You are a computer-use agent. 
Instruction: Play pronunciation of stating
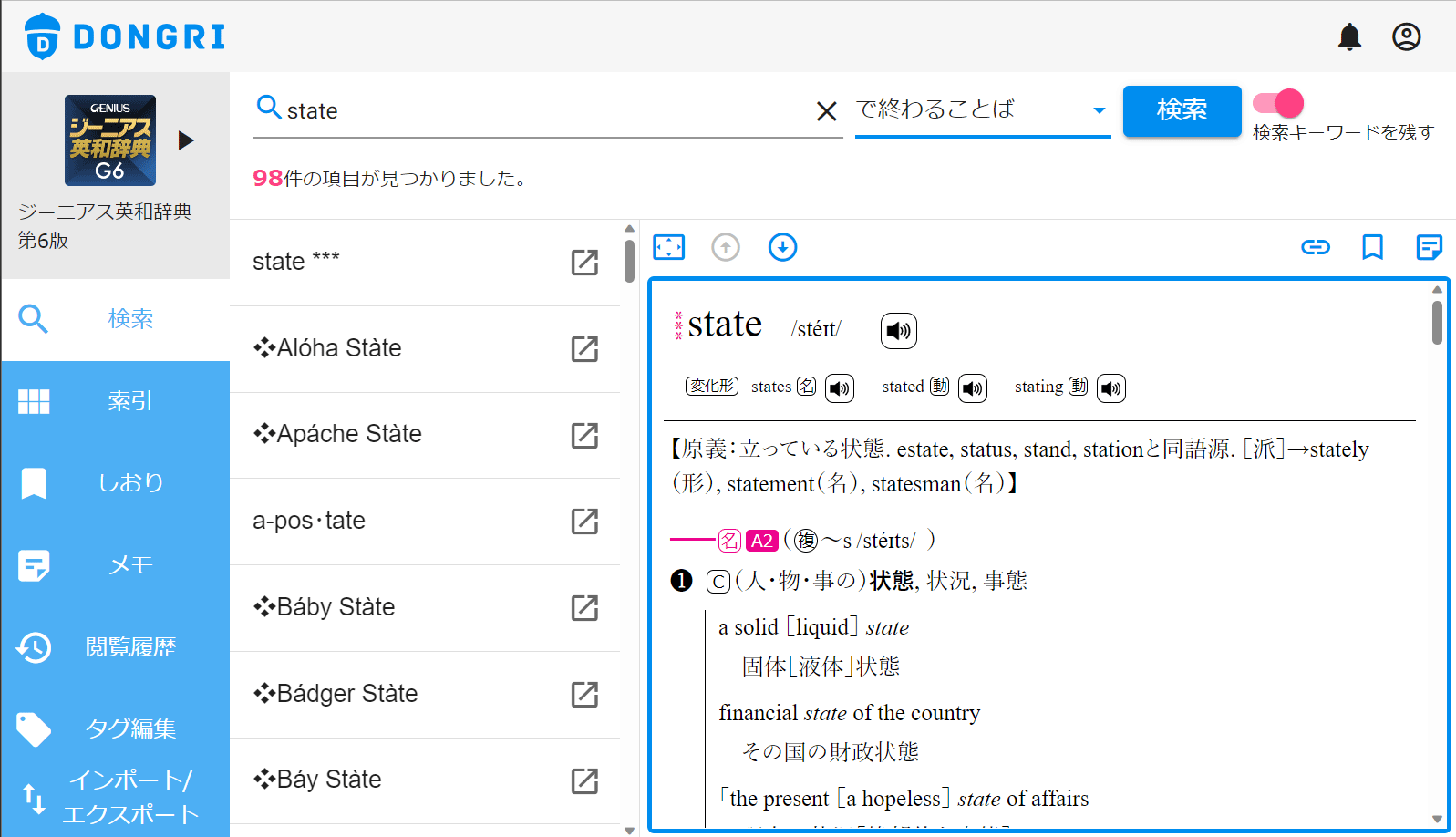click(x=1110, y=388)
